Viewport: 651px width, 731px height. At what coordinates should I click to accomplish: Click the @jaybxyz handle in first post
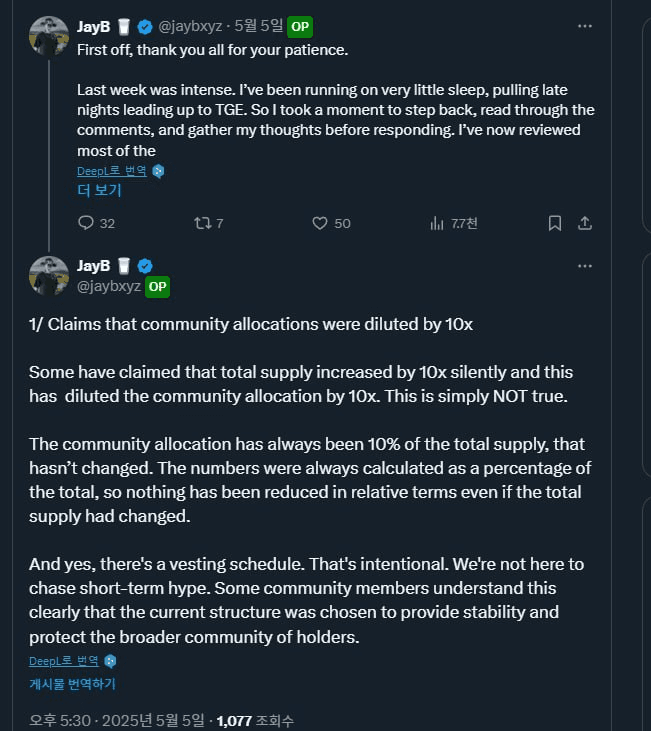coord(190,26)
